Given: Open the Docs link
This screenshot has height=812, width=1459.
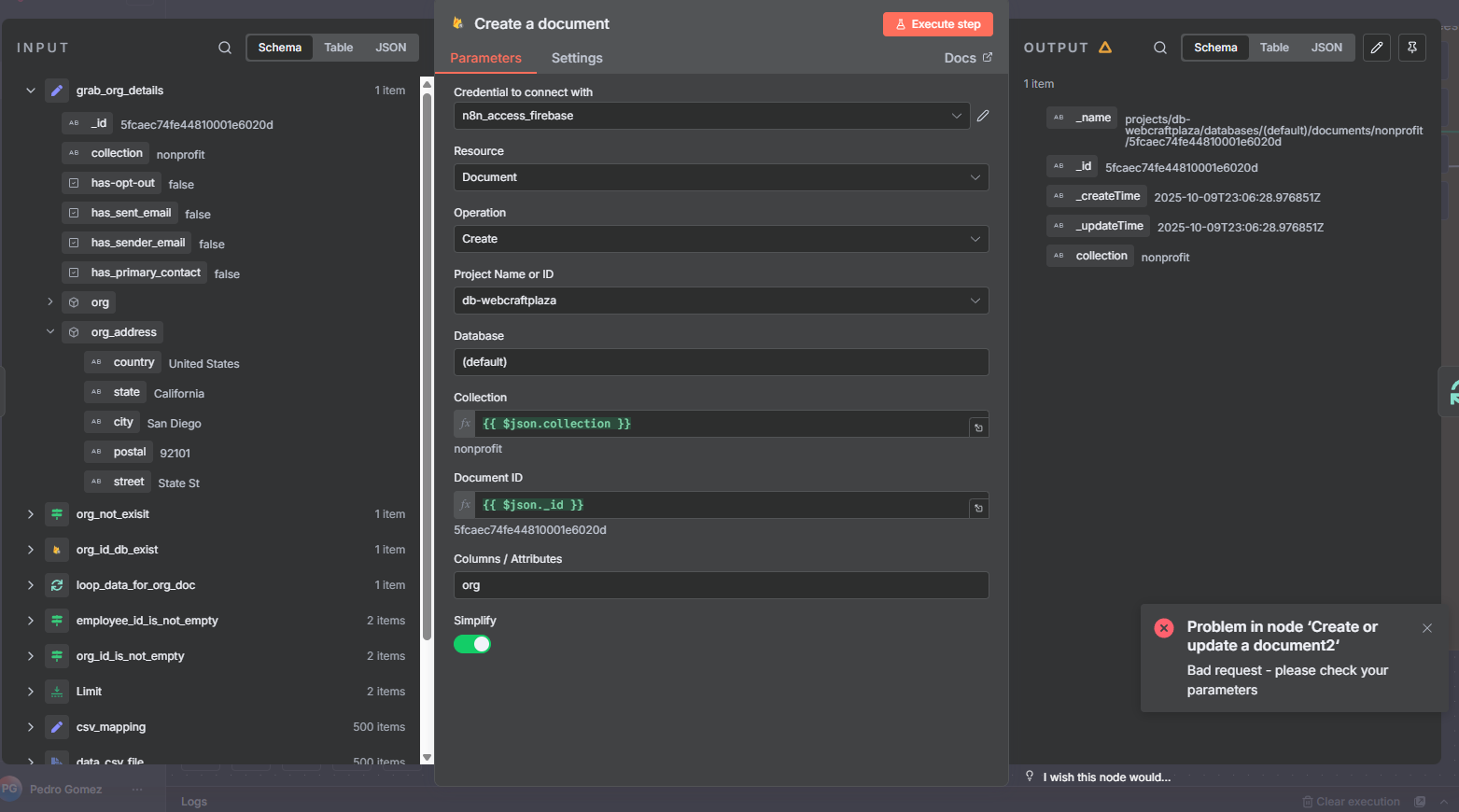Looking at the screenshot, I should click(x=967, y=58).
